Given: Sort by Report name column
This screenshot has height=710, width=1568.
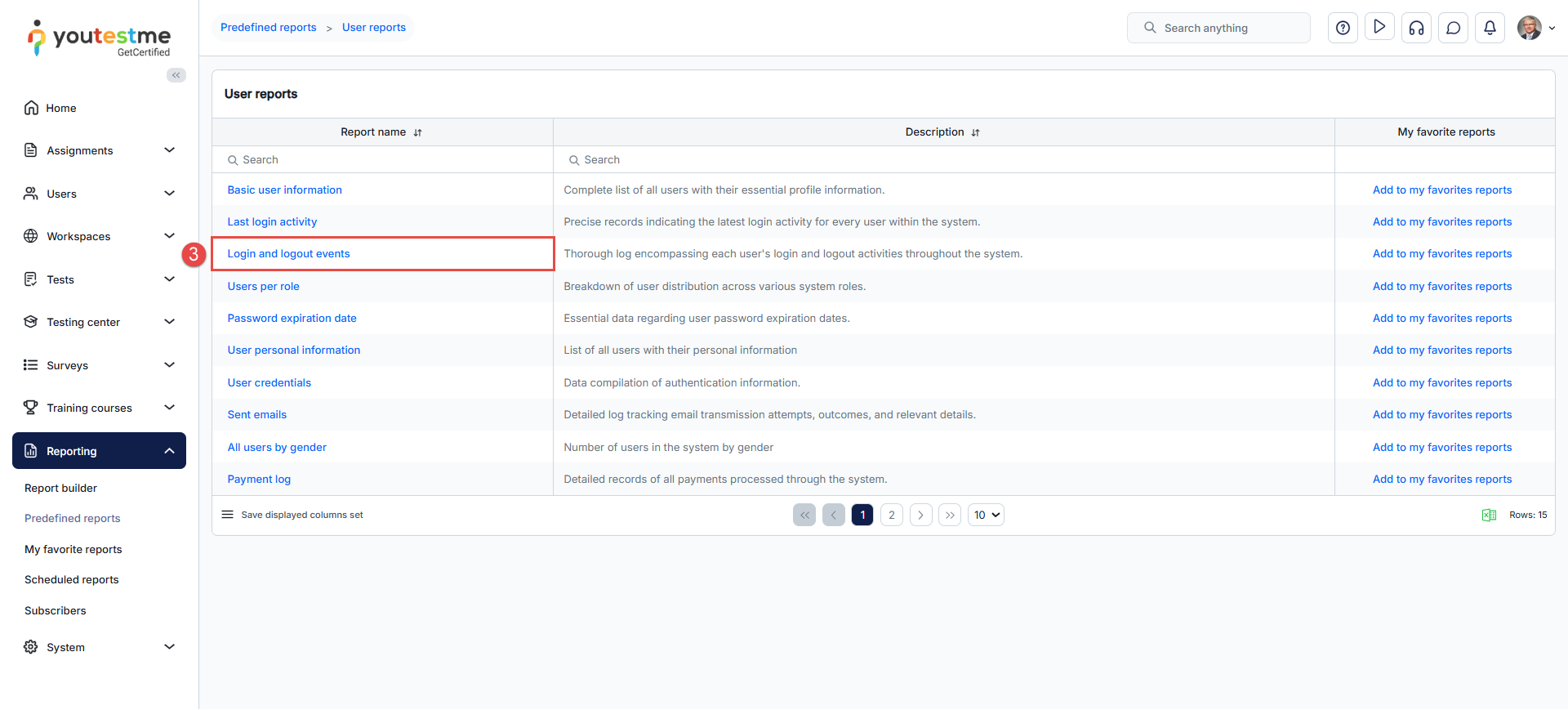Looking at the screenshot, I should [x=417, y=132].
